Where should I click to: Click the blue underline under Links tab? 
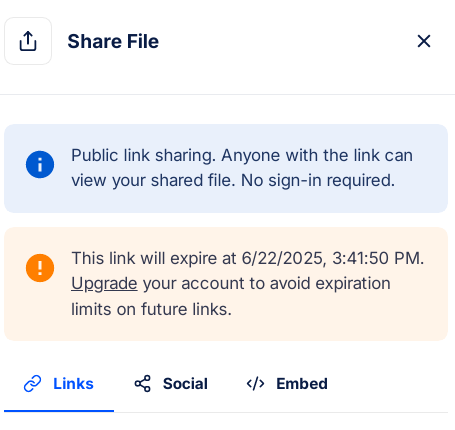coord(59,411)
